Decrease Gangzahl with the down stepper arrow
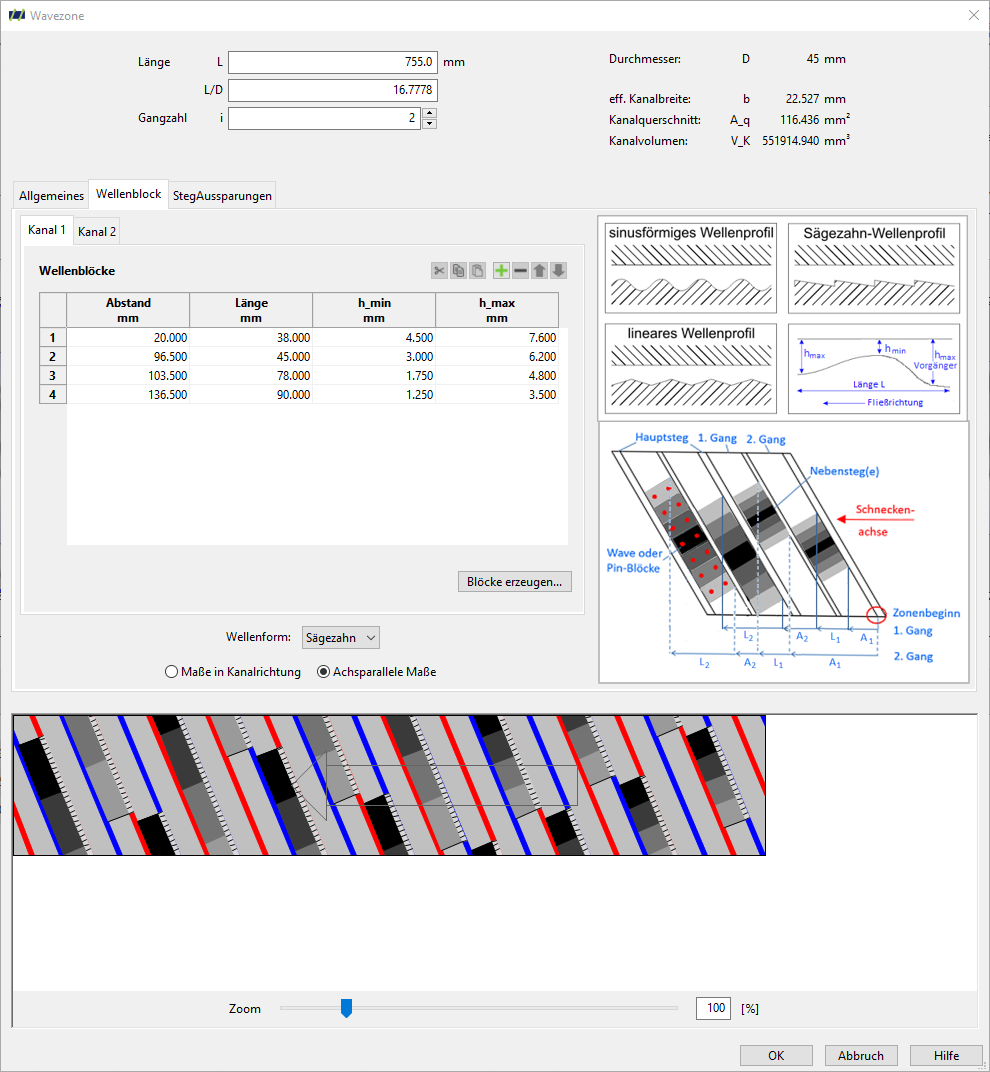 pos(429,124)
